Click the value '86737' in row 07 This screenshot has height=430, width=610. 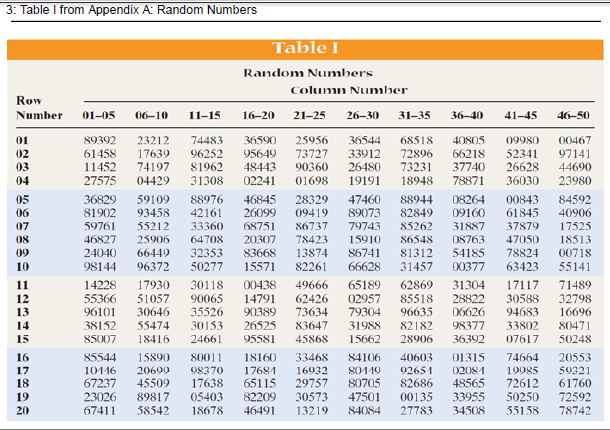(x=312, y=226)
